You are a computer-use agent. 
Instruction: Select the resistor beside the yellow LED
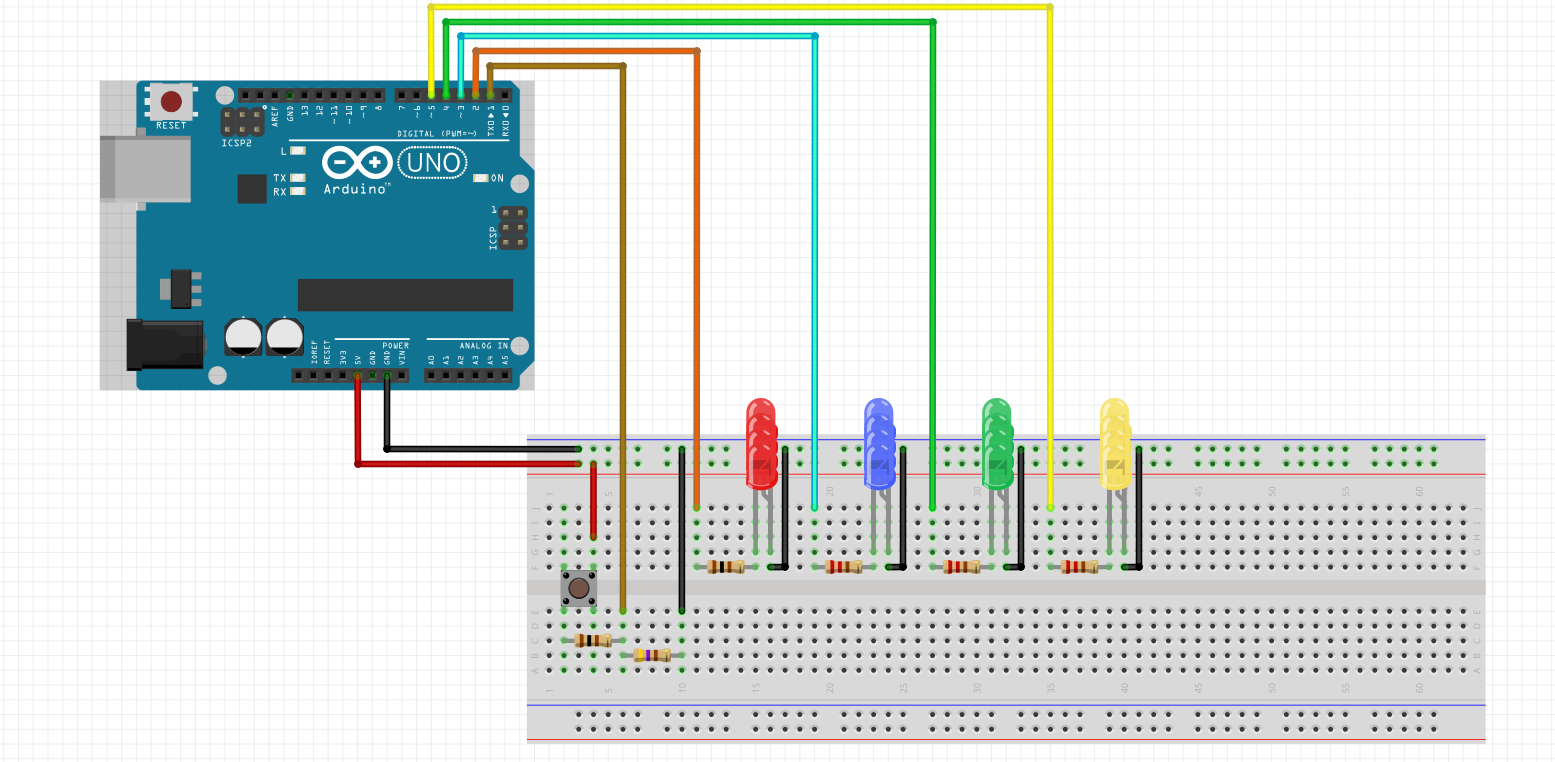coord(1080,567)
